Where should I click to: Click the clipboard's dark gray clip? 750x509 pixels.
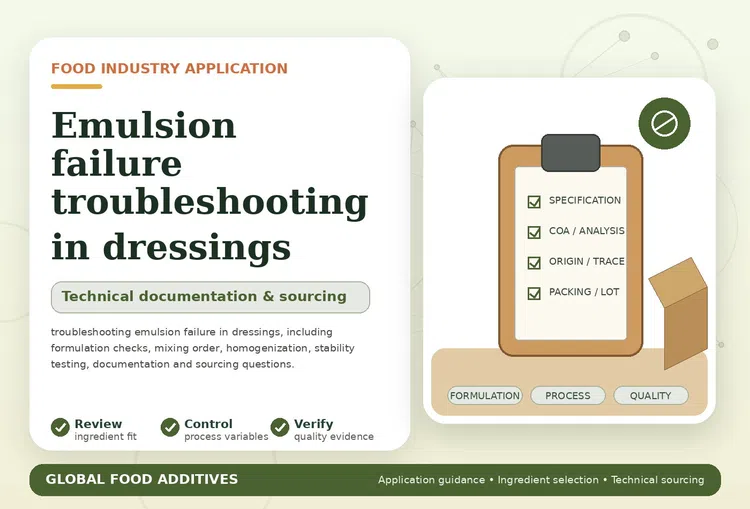point(571,153)
